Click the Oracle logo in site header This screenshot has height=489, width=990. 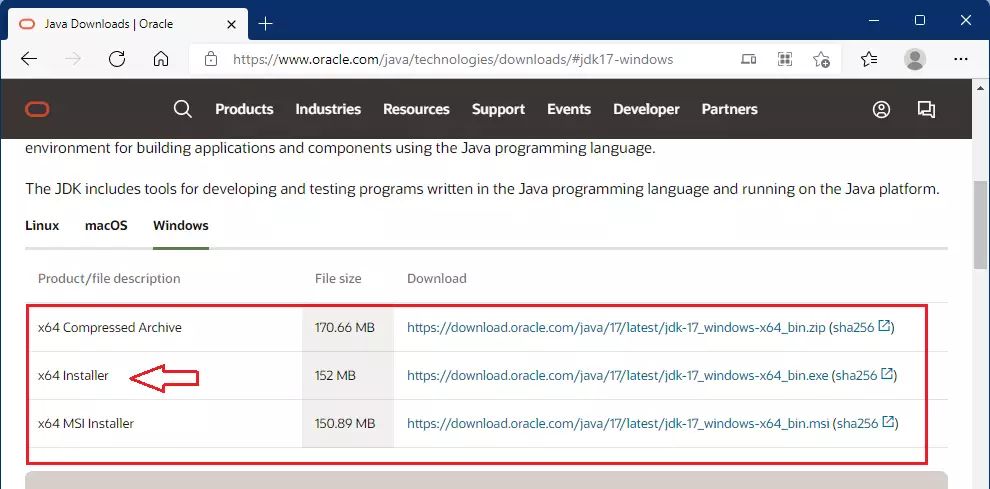click(x=37, y=109)
